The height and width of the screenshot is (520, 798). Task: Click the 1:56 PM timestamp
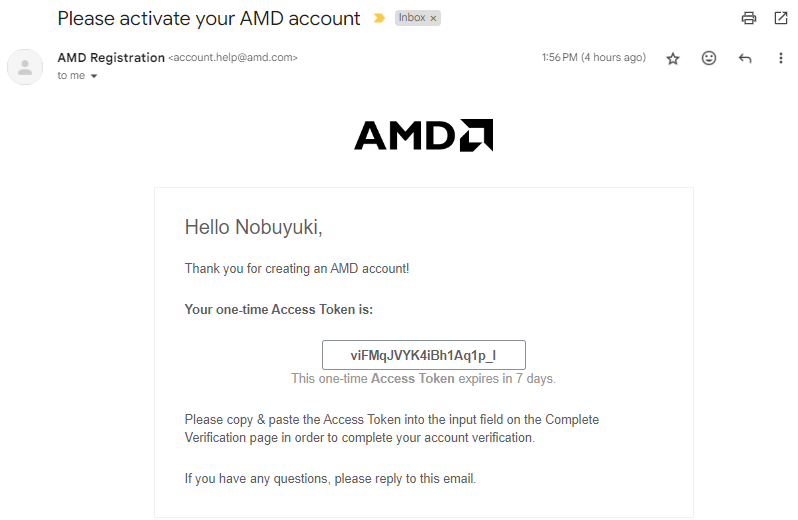click(593, 58)
